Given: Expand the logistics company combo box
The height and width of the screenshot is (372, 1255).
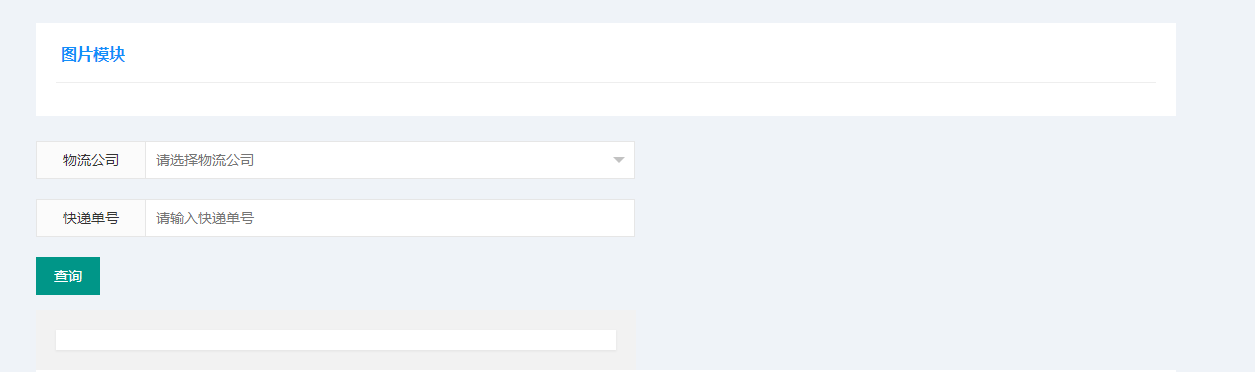Looking at the screenshot, I should coord(390,160).
